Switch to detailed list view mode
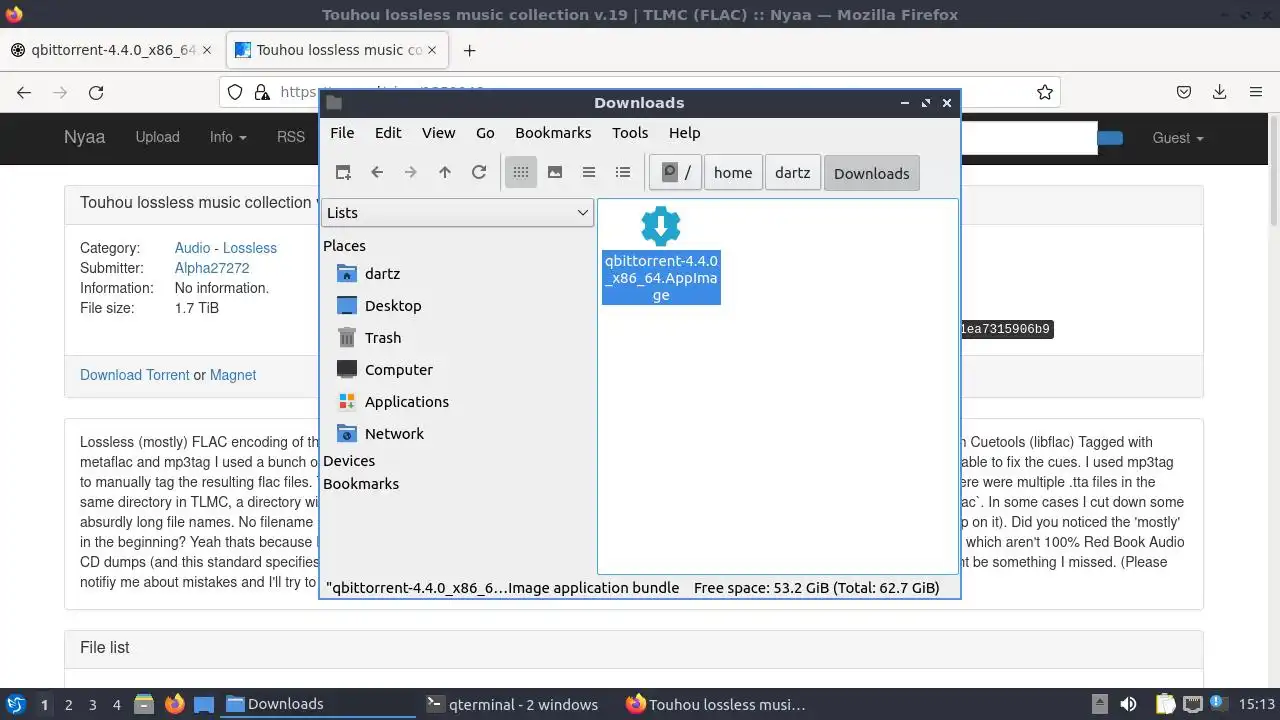The image size is (1280, 720). coord(623,172)
